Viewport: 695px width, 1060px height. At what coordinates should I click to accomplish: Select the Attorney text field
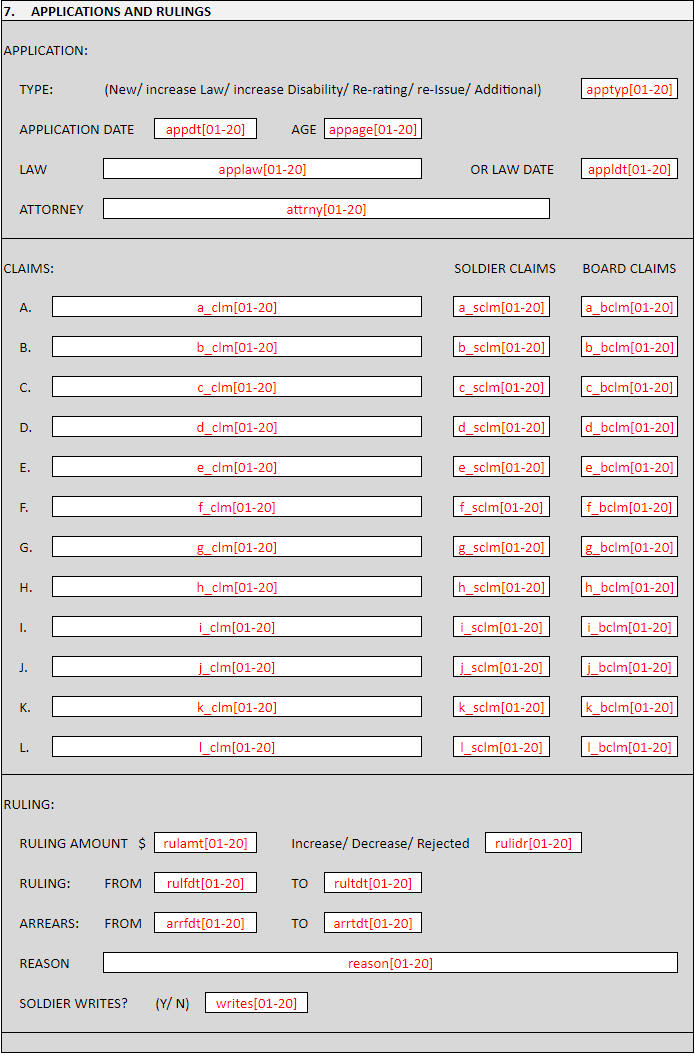[326, 209]
